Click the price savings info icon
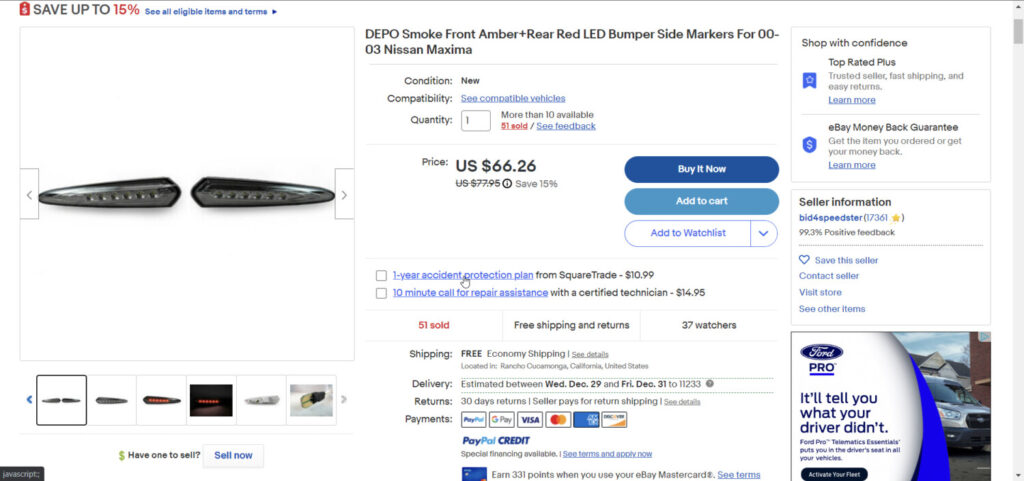Screen dimensions: 1024x481 pos(507,184)
